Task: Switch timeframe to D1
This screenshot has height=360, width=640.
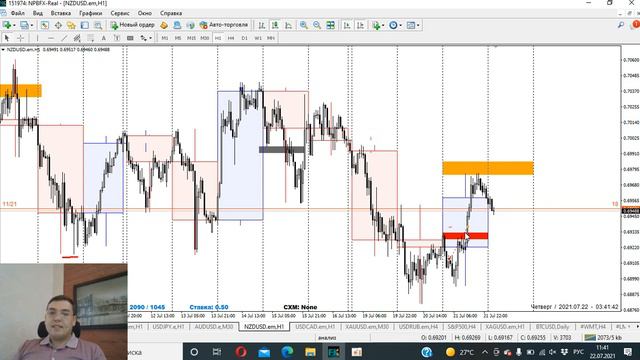Action: point(244,38)
